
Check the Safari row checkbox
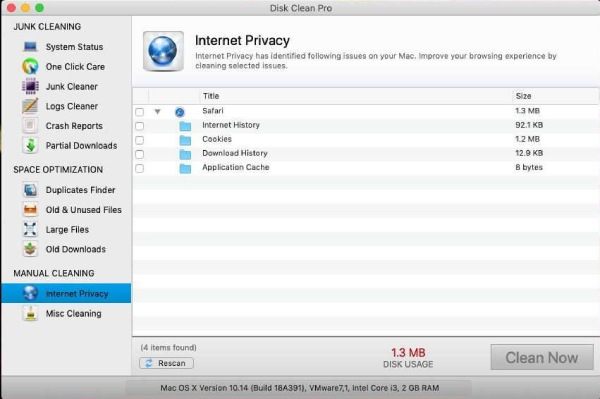click(140, 112)
